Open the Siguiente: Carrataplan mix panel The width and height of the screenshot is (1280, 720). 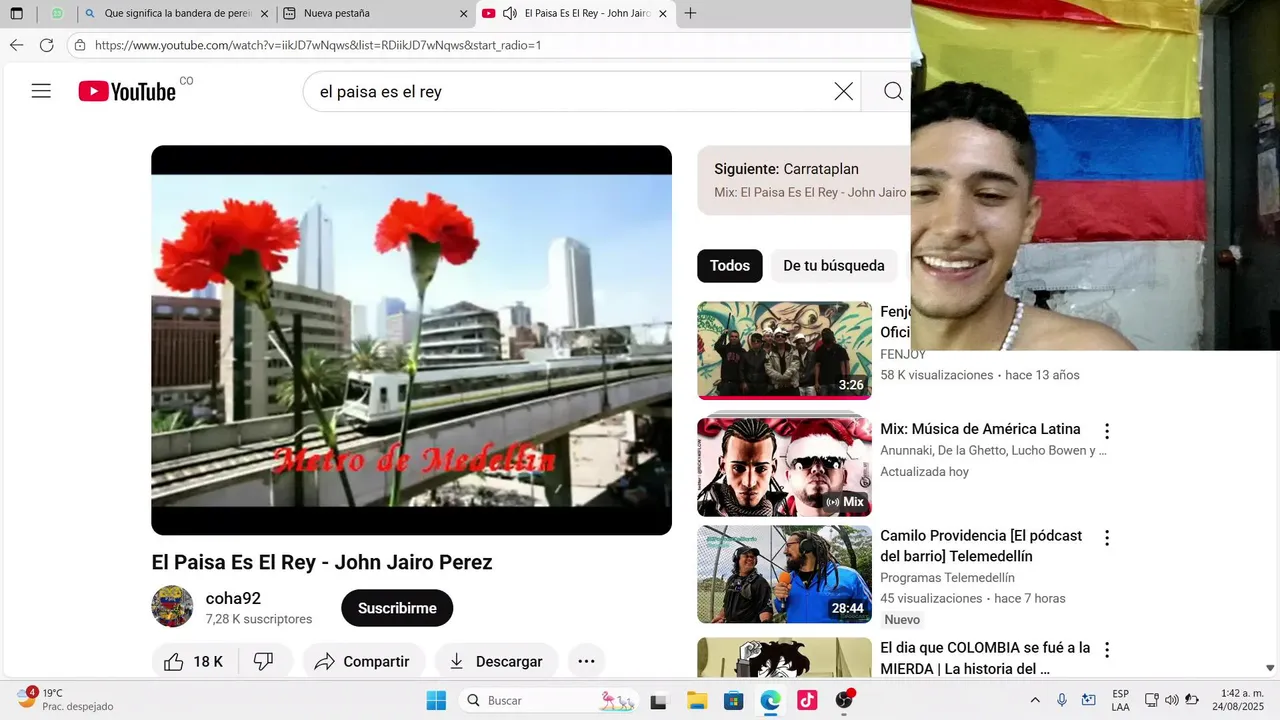pyautogui.click(x=805, y=180)
